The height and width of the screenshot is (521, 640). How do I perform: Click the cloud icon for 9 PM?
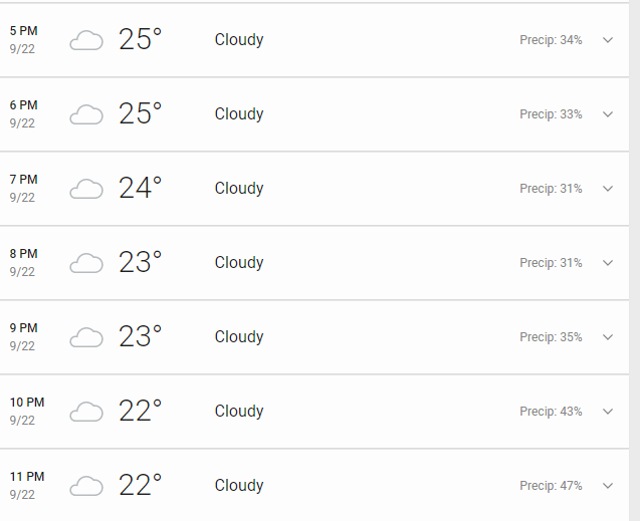pos(86,337)
